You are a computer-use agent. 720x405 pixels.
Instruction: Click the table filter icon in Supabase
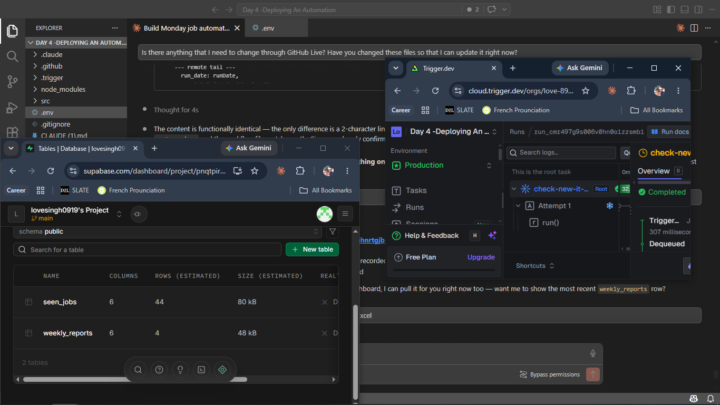click(332, 231)
